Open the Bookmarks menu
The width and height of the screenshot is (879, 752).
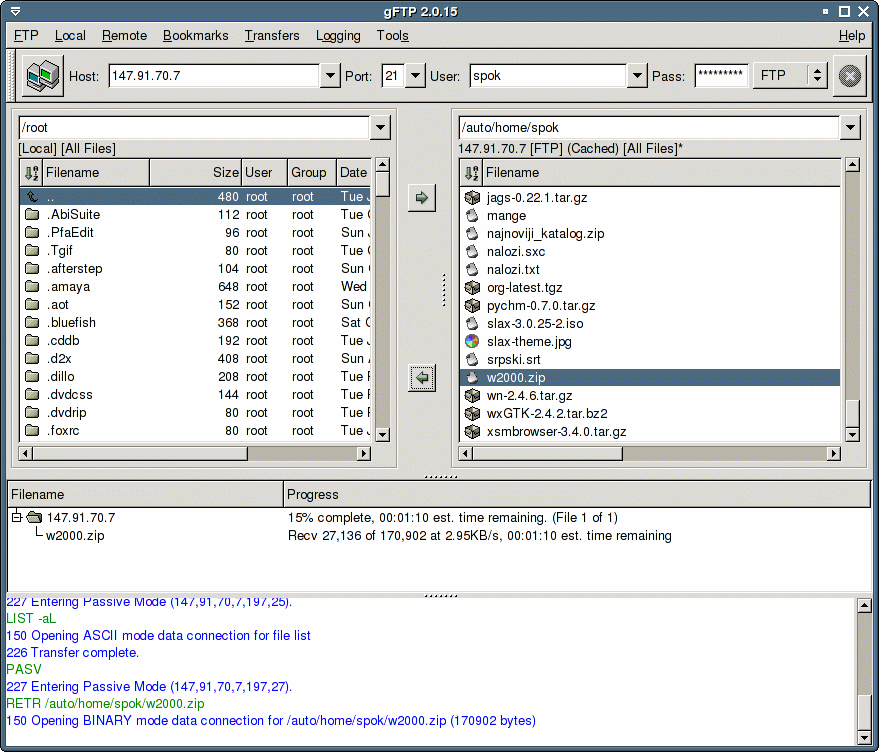(x=196, y=36)
